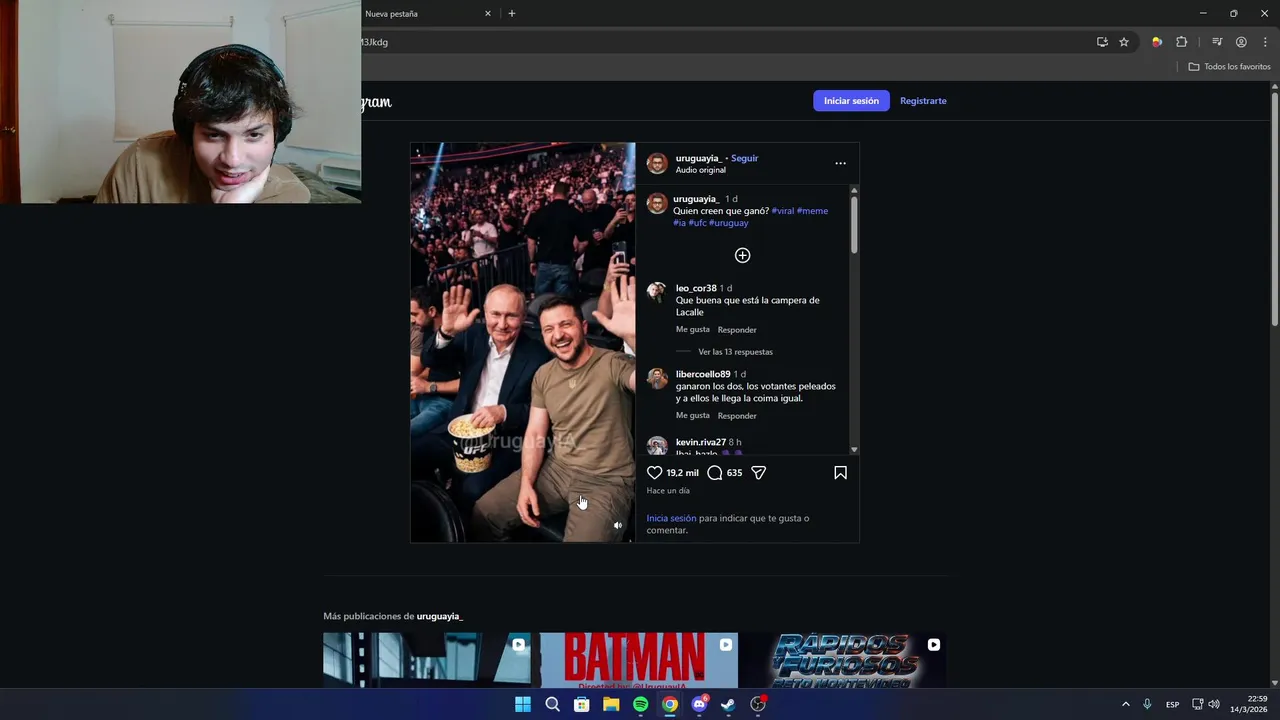The width and height of the screenshot is (1280, 720).
Task: Open comments via the speech bubble icon
Action: pyautogui.click(x=714, y=473)
